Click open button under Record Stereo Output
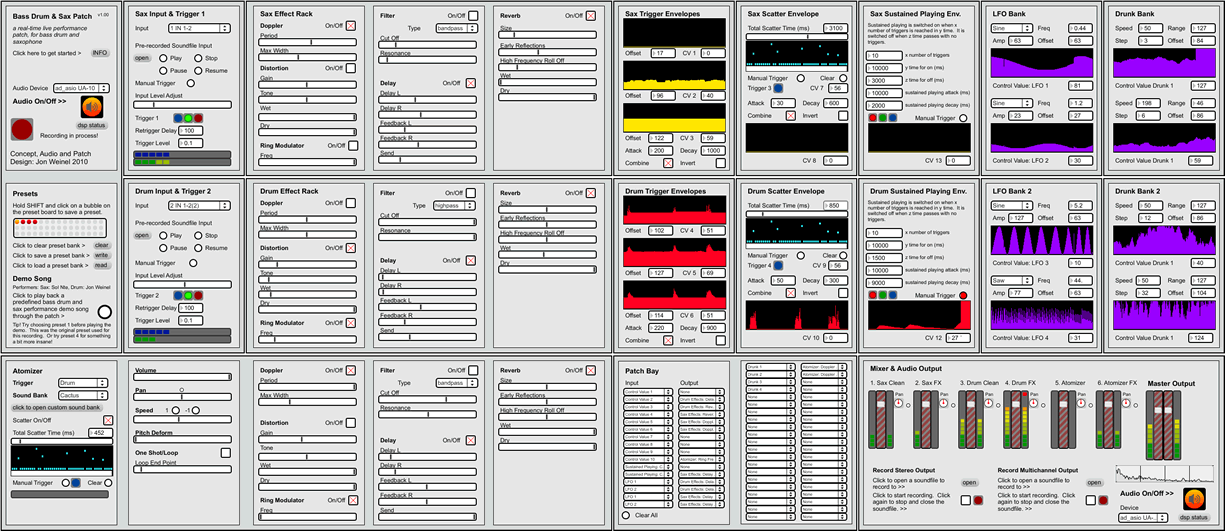 (969, 481)
